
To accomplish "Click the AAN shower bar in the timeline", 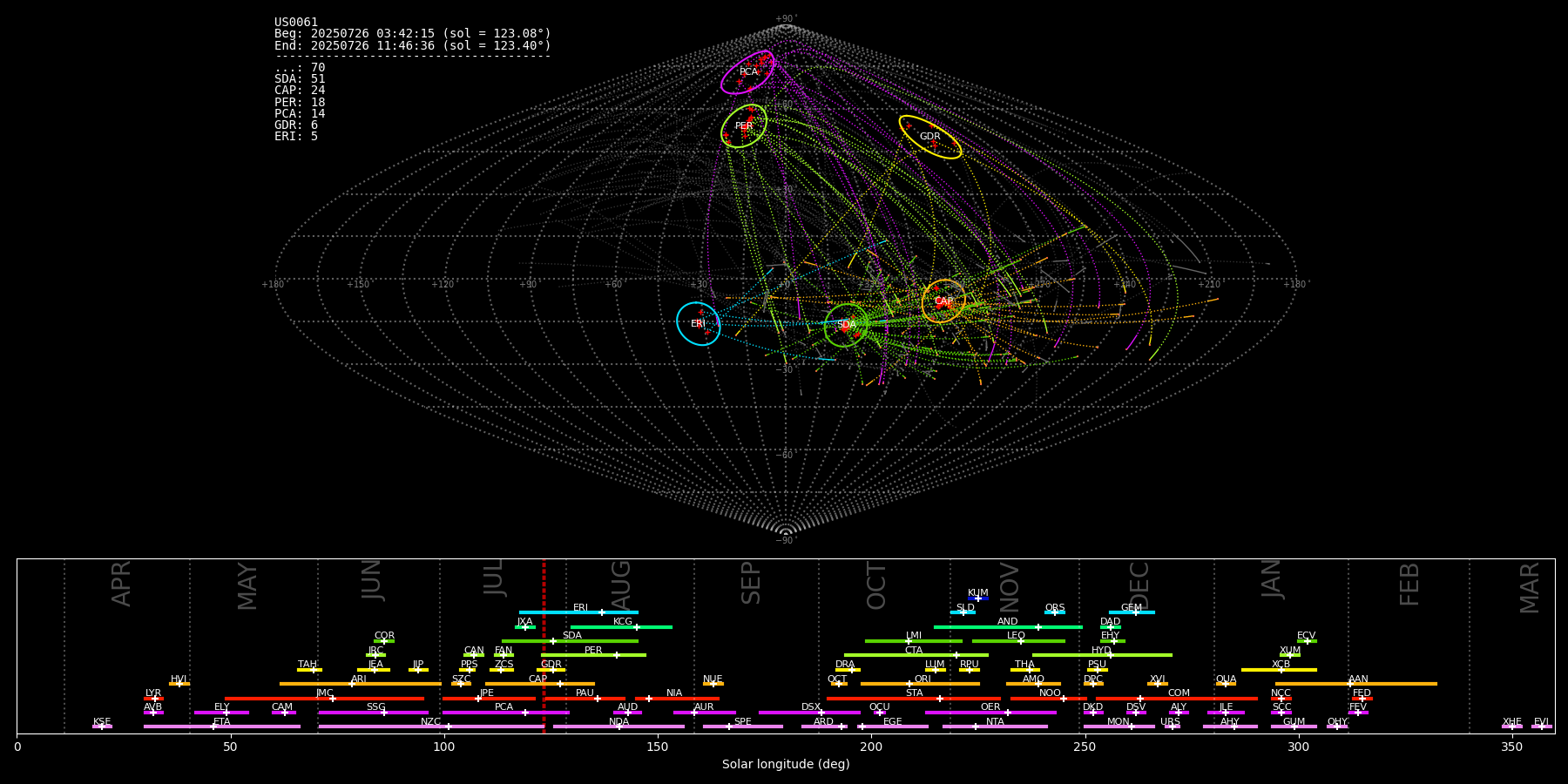I will tap(1356, 684).
